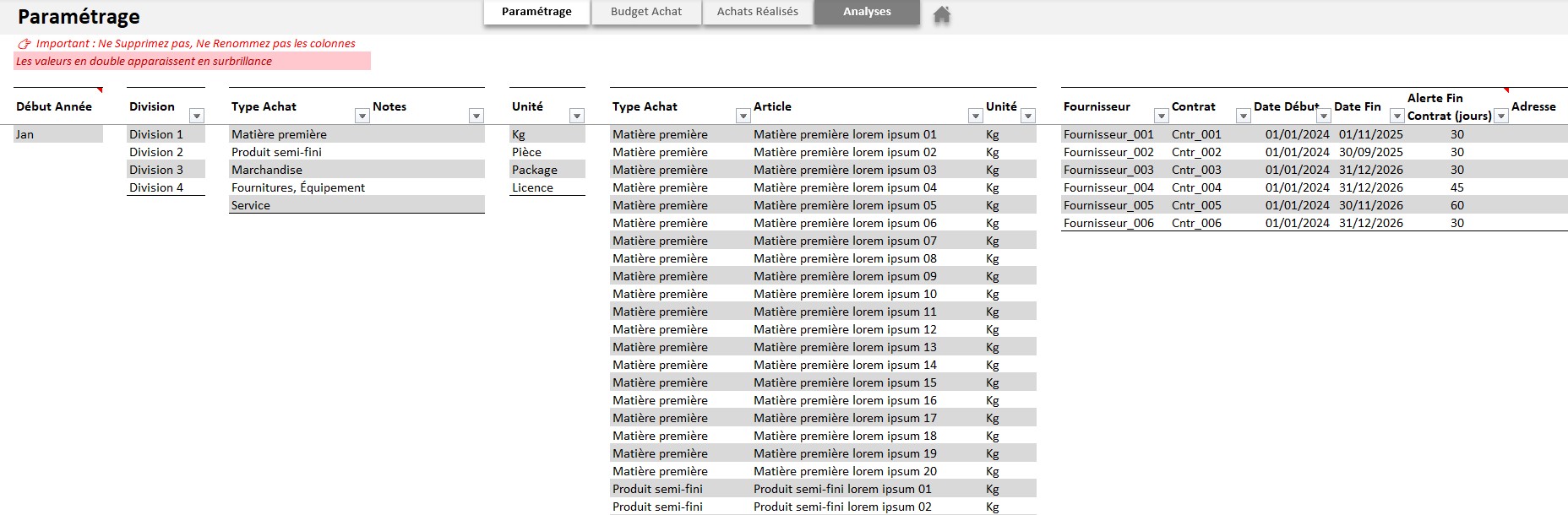Click the Division 3 cell
Screen dimensions: 1568x515
pos(165,170)
